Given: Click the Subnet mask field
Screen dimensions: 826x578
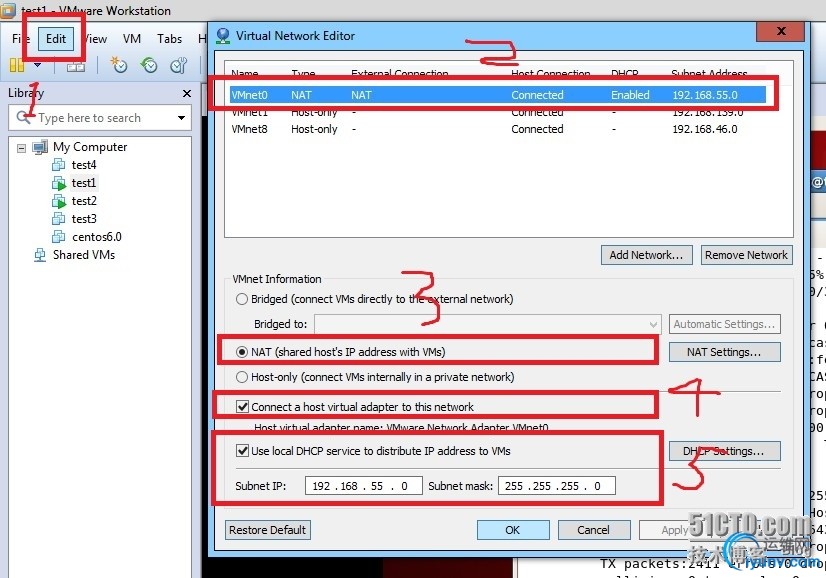Looking at the screenshot, I should point(557,486).
